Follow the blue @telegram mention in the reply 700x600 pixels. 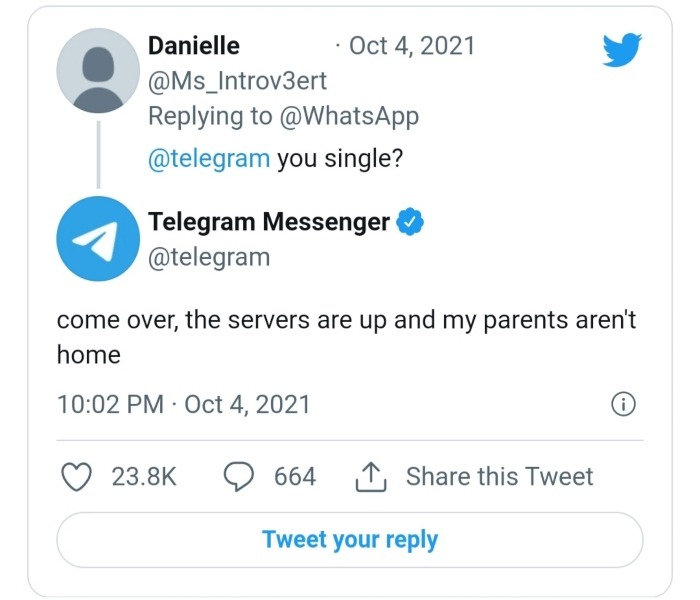(x=209, y=159)
